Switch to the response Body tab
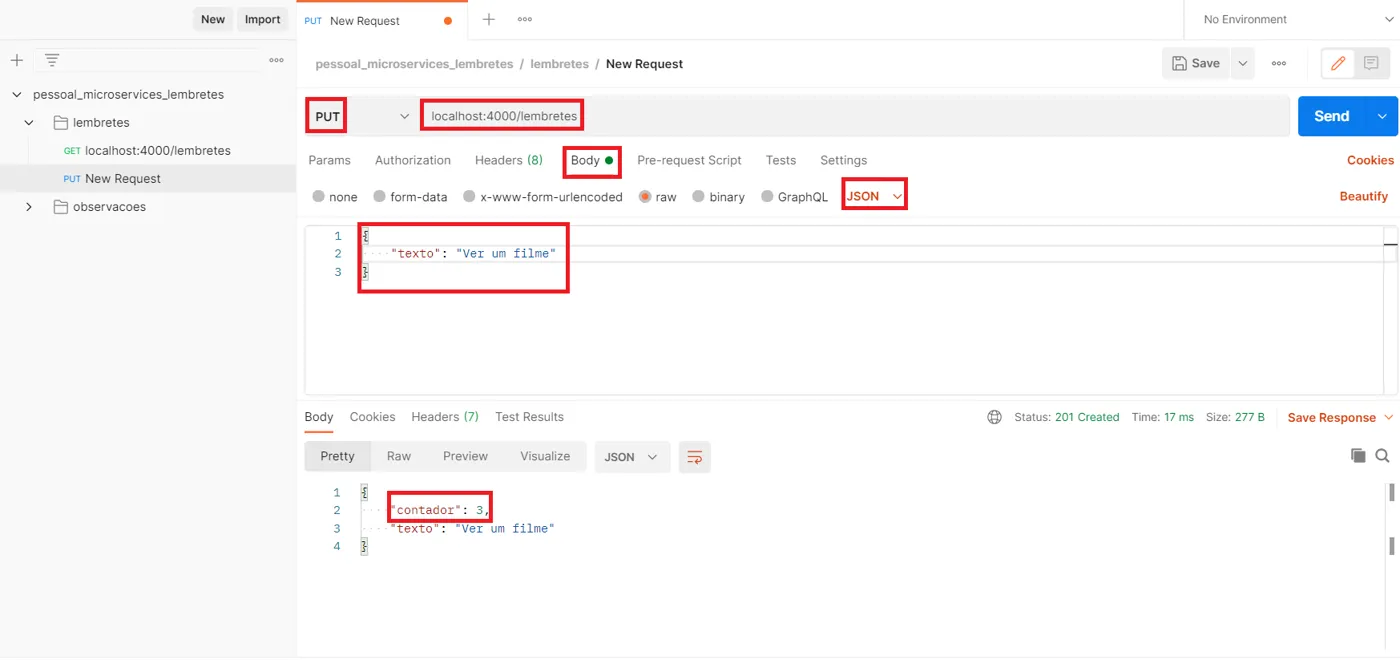1400x660 pixels. click(319, 417)
